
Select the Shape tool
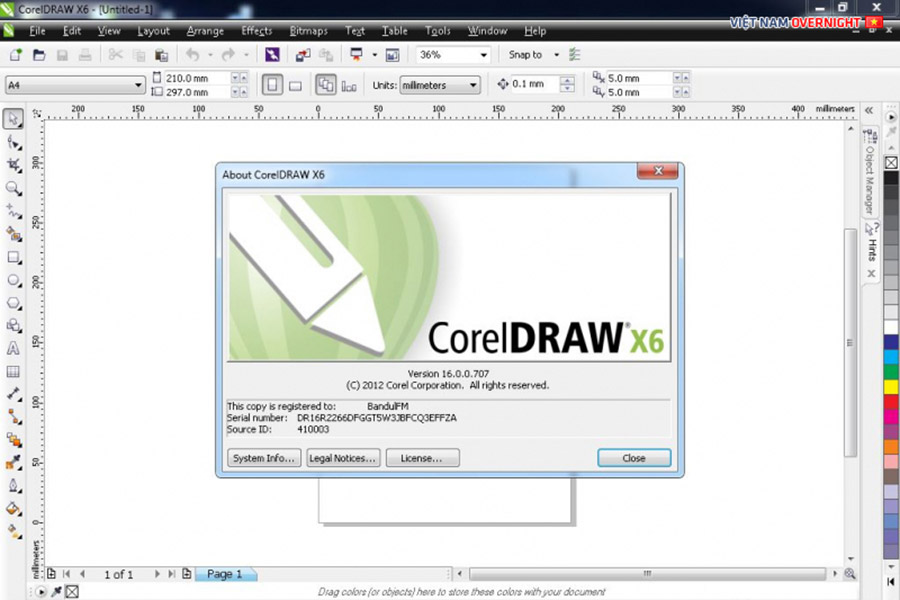[x=13, y=142]
